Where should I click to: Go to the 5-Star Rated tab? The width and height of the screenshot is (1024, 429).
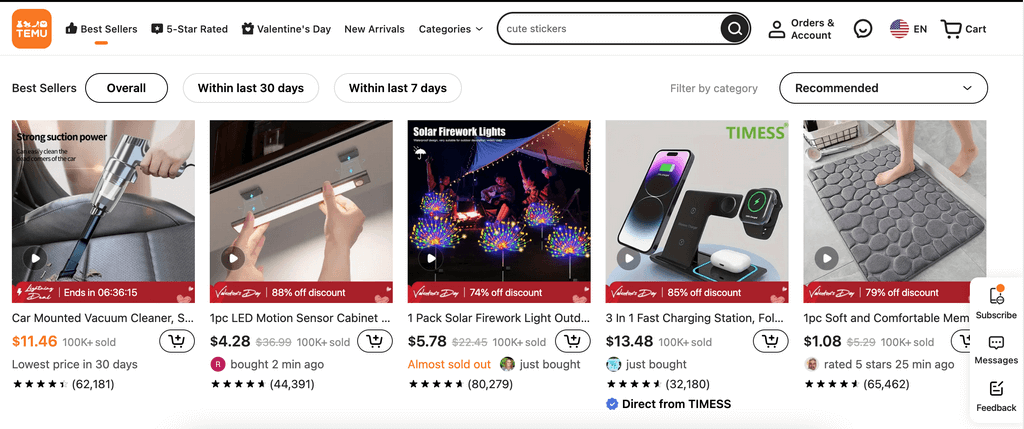click(189, 29)
